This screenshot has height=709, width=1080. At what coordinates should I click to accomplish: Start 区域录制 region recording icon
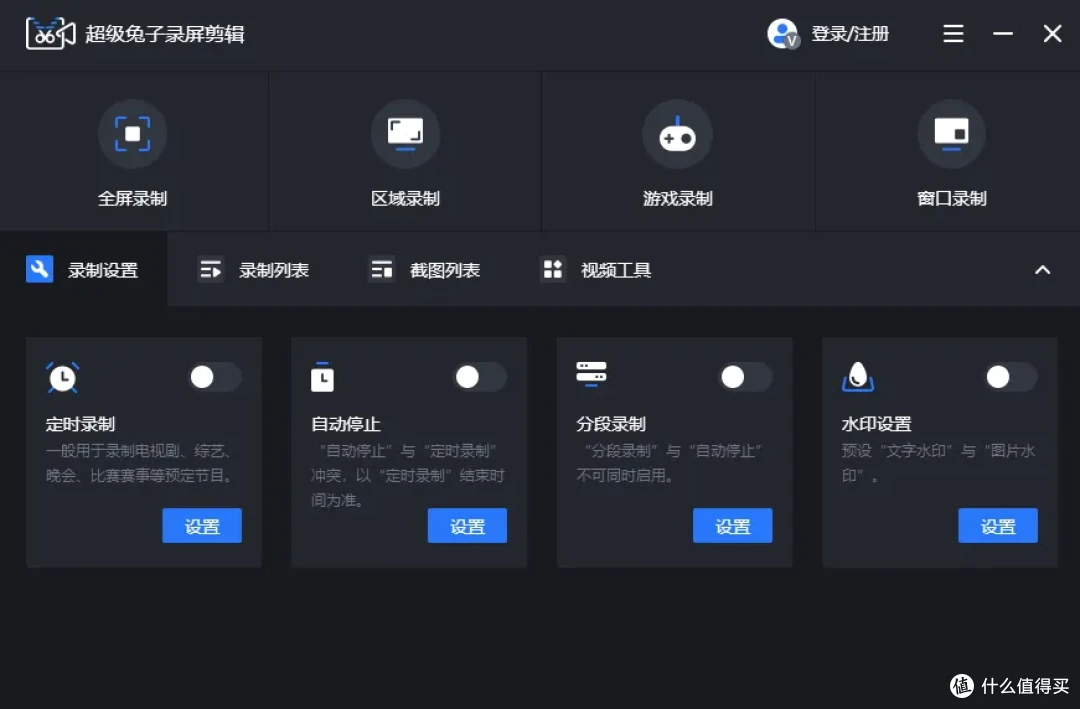point(405,134)
